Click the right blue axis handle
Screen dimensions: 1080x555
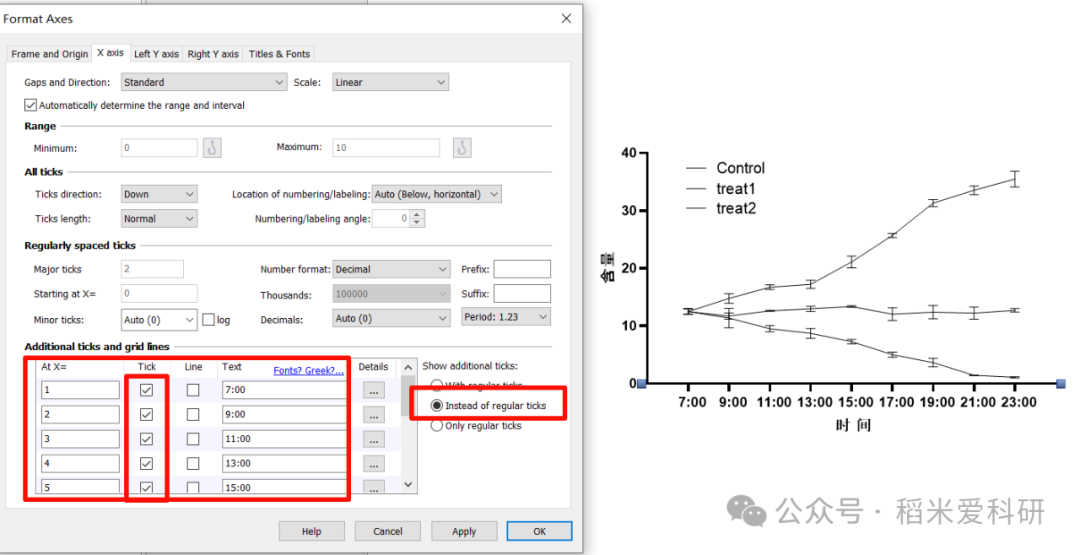[1061, 383]
